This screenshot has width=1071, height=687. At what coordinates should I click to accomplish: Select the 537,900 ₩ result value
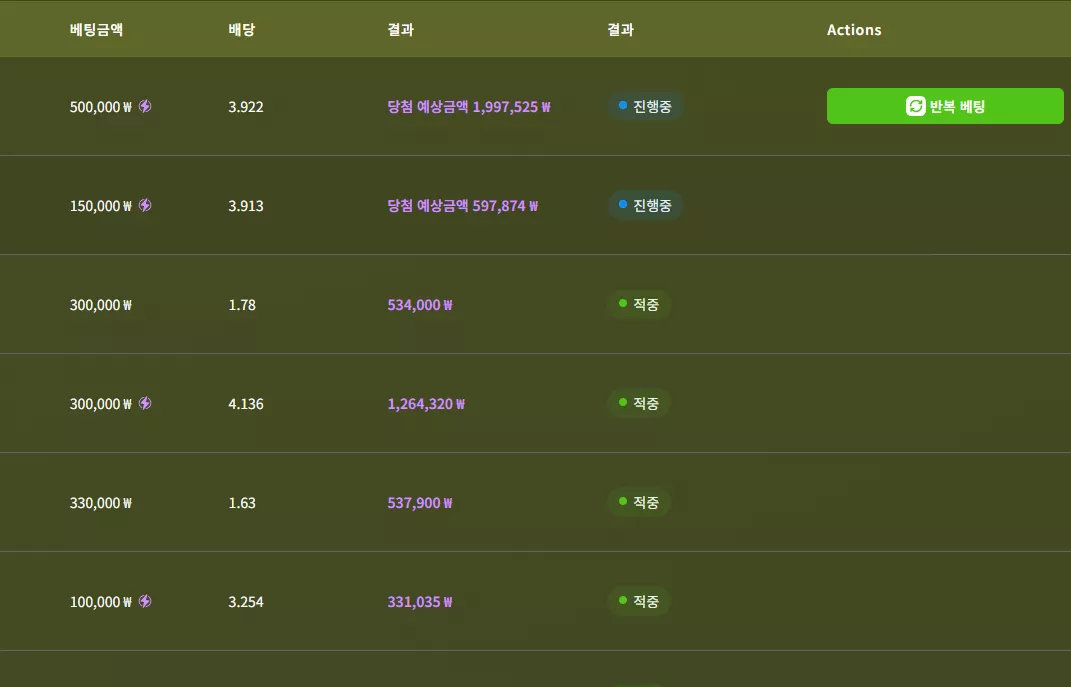click(x=419, y=503)
